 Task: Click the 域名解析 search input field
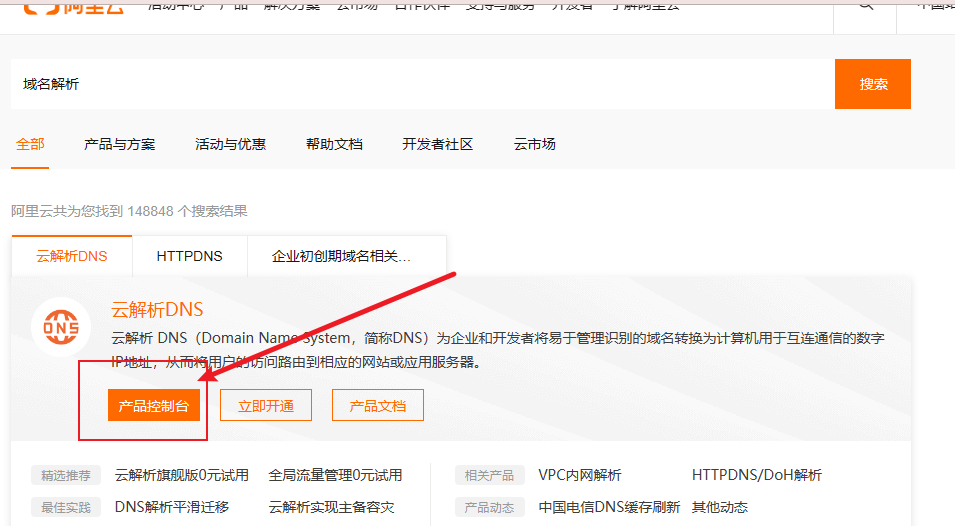(420, 84)
